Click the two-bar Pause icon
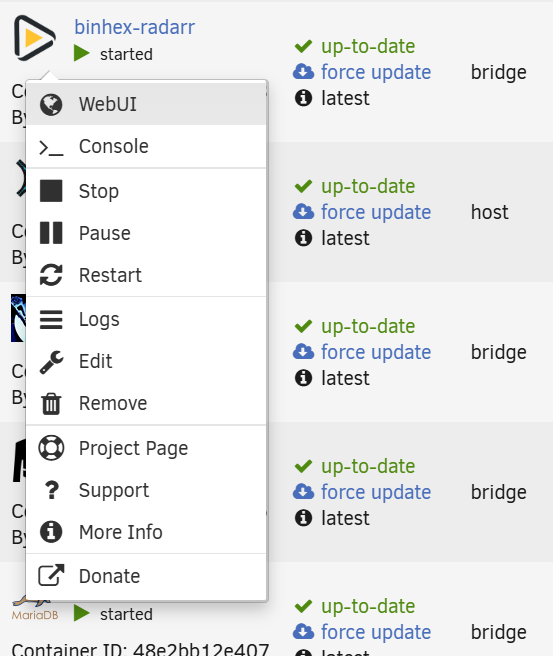 pos(51,233)
